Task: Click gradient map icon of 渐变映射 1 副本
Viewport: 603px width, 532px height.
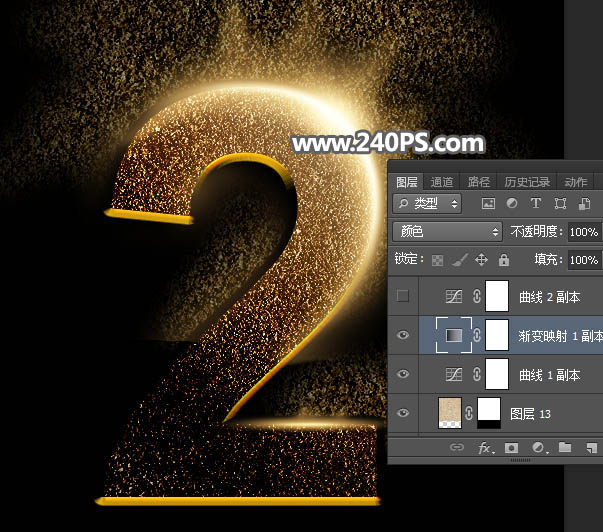Action: (x=454, y=335)
